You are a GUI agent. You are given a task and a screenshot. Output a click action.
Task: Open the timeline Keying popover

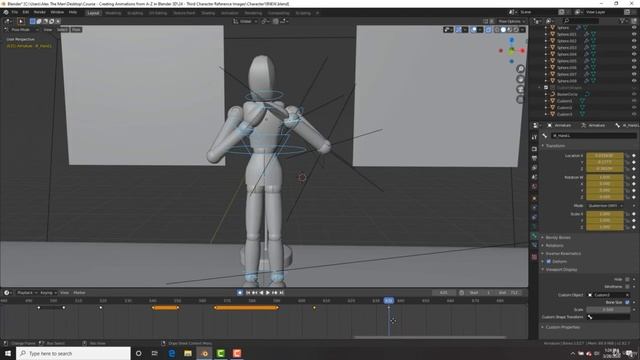pyautogui.click(x=48, y=293)
